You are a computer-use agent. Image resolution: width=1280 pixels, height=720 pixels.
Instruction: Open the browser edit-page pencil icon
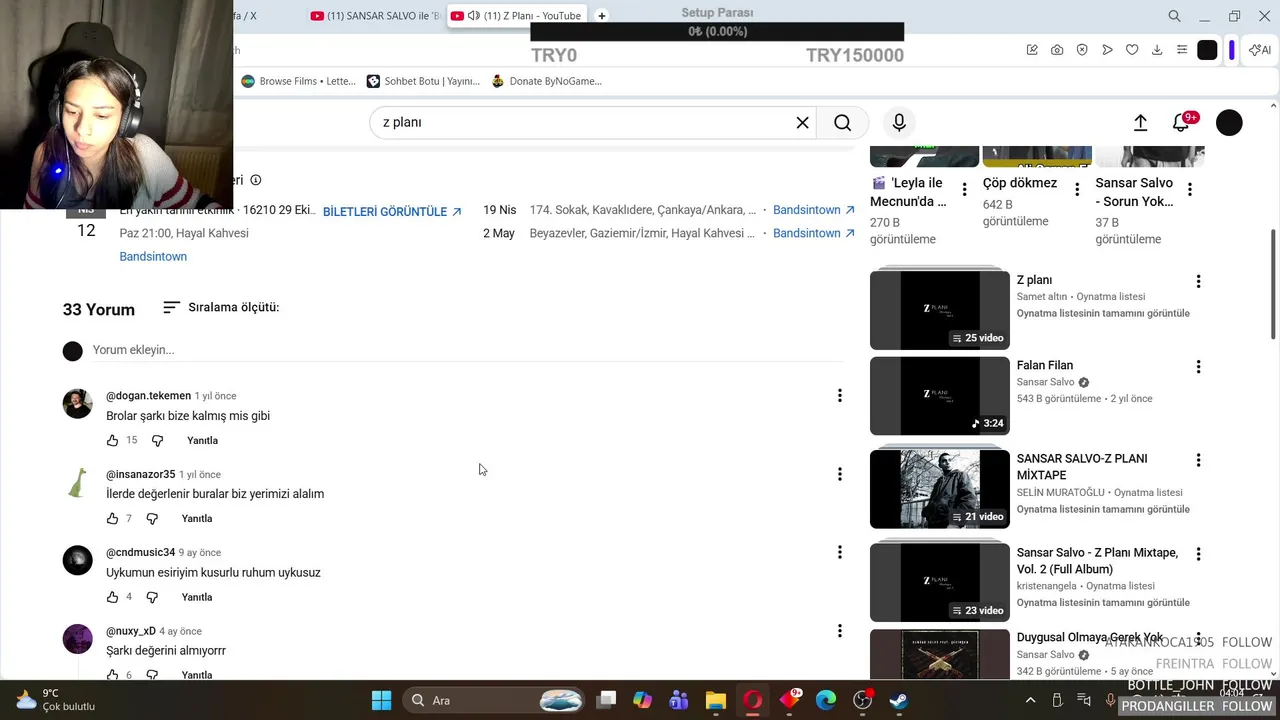point(1032,50)
